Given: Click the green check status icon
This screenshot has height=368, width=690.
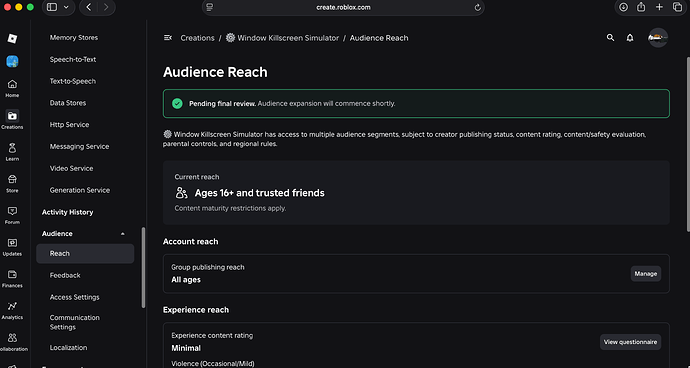Looking at the screenshot, I should tap(177, 103).
